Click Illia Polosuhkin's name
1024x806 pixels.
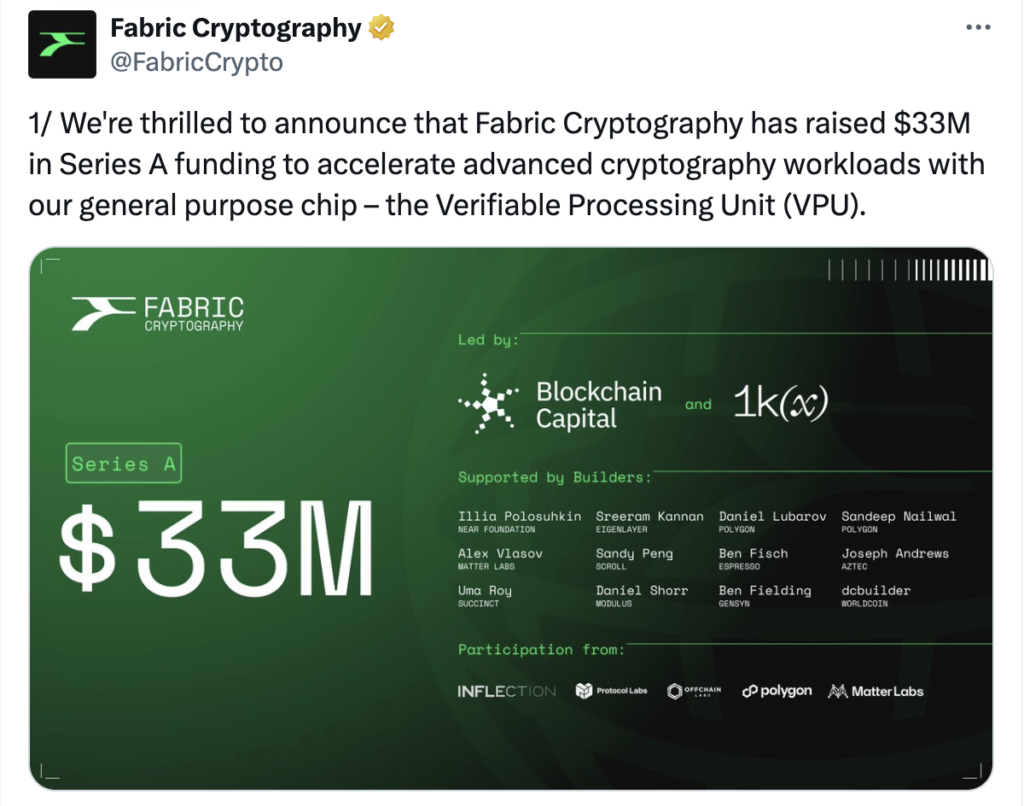pos(519,516)
